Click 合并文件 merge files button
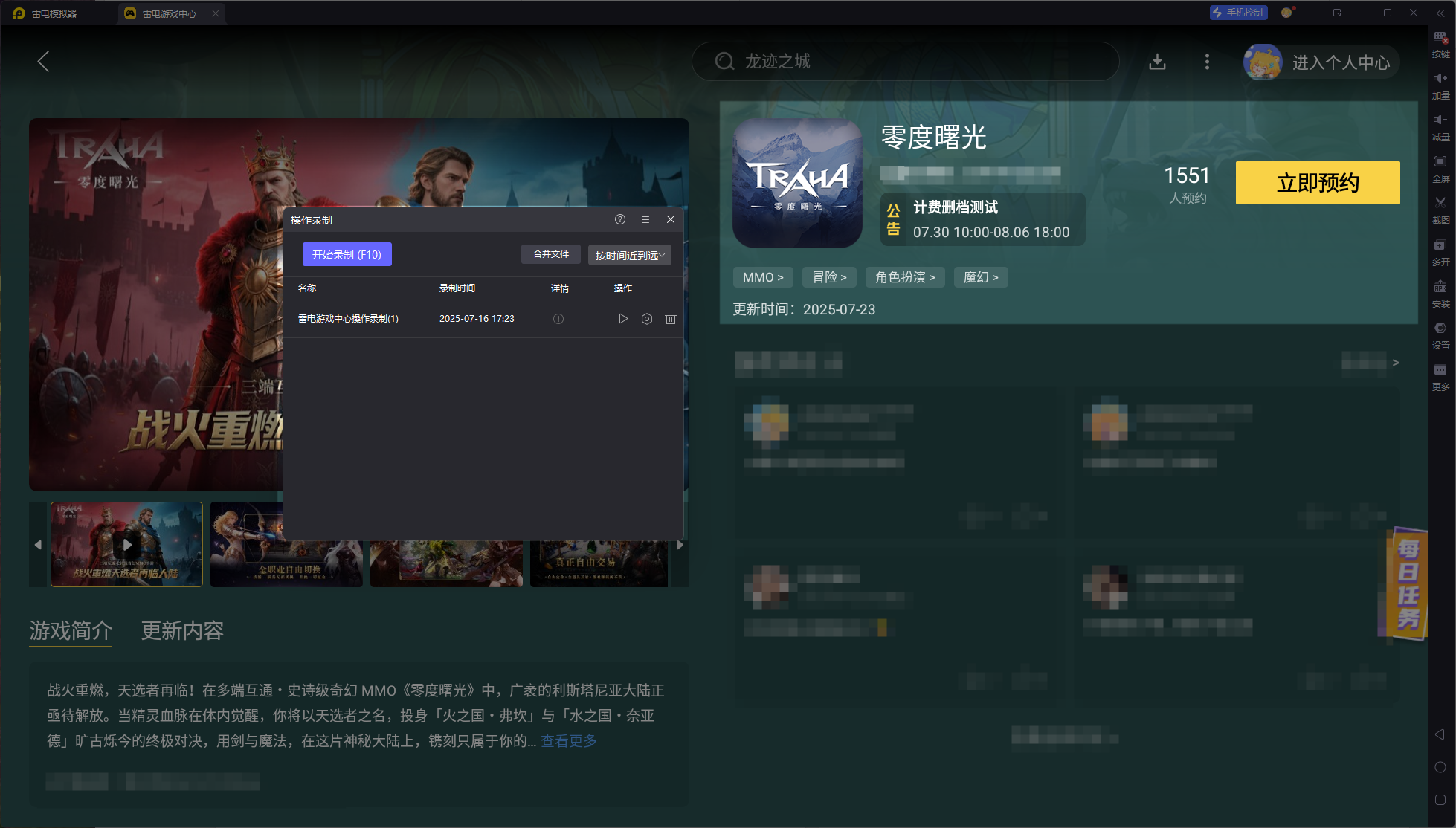The image size is (1456, 828). pos(551,254)
